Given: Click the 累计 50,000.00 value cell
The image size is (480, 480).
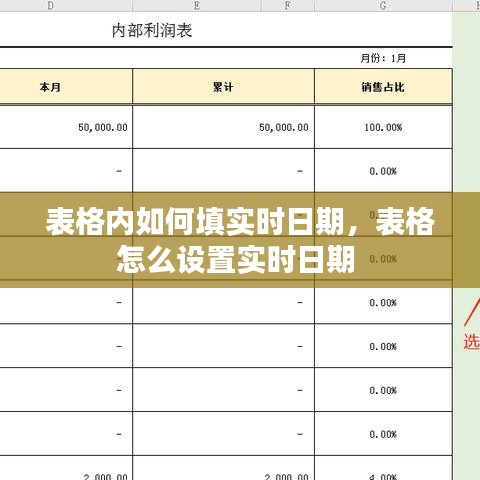Looking at the screenshot, I should (x=223, y=127).
